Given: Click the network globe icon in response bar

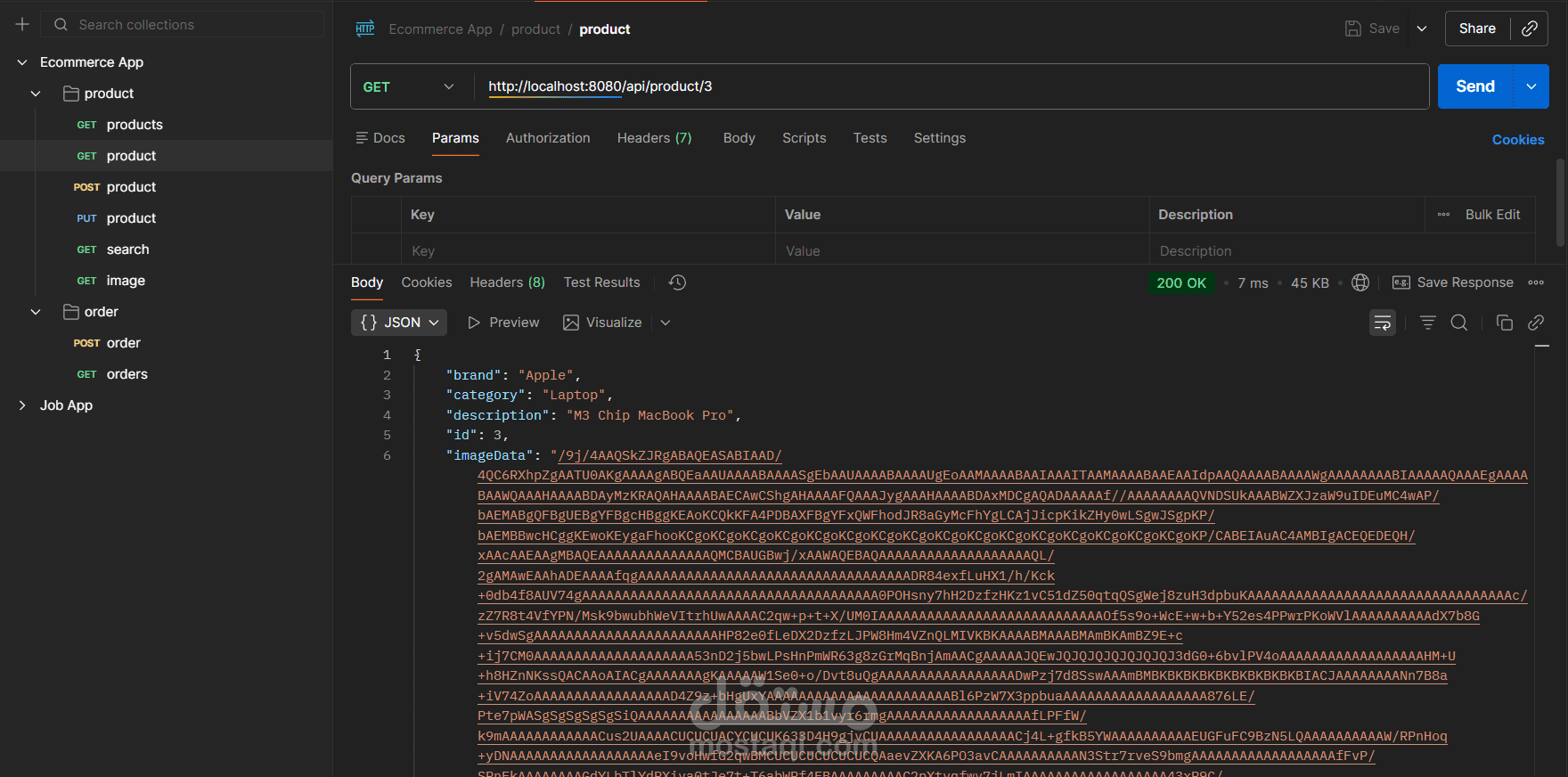Looking at the screenshot, I should pos(1360,282).
